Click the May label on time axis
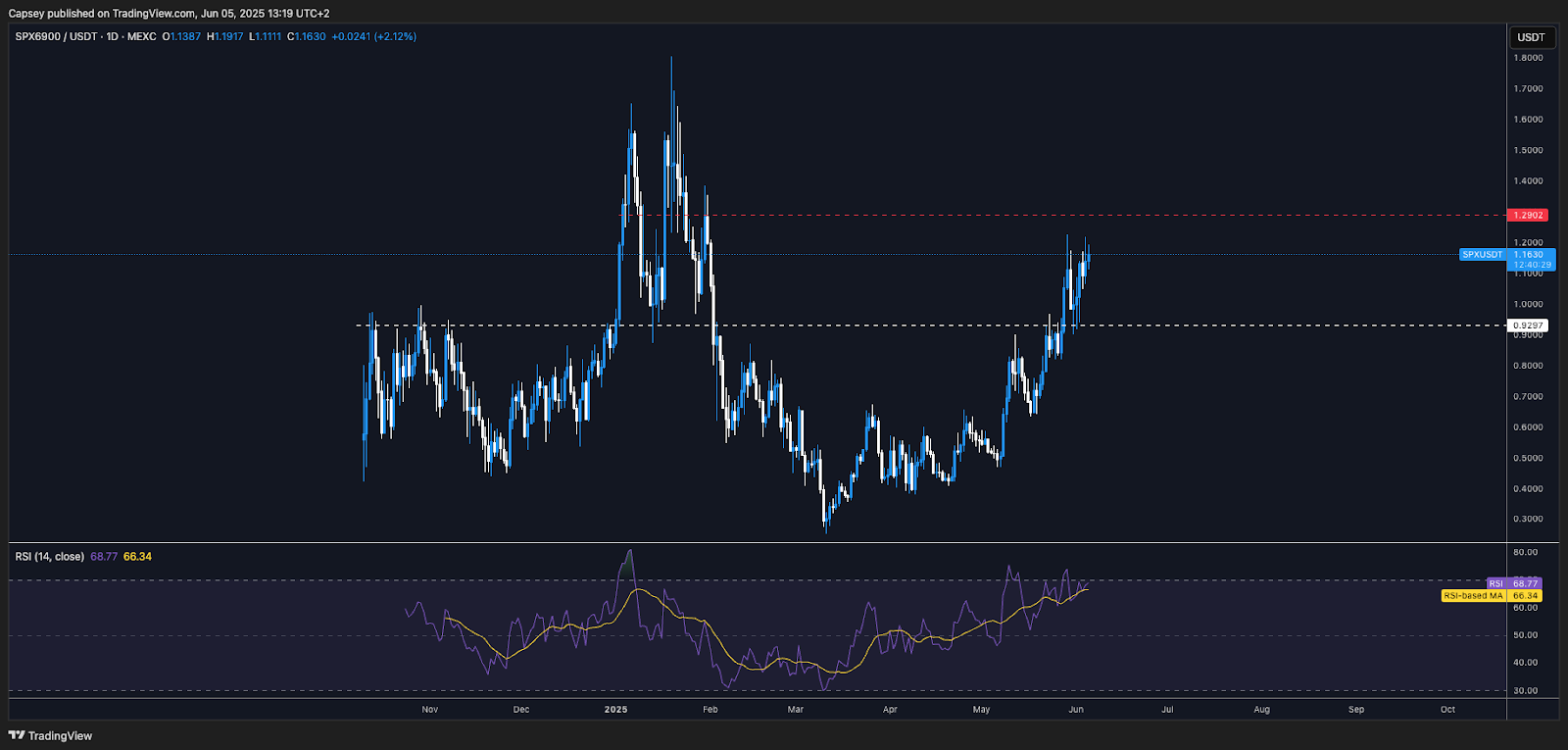This screenshot has width=1568, height=750. point(981,709)
